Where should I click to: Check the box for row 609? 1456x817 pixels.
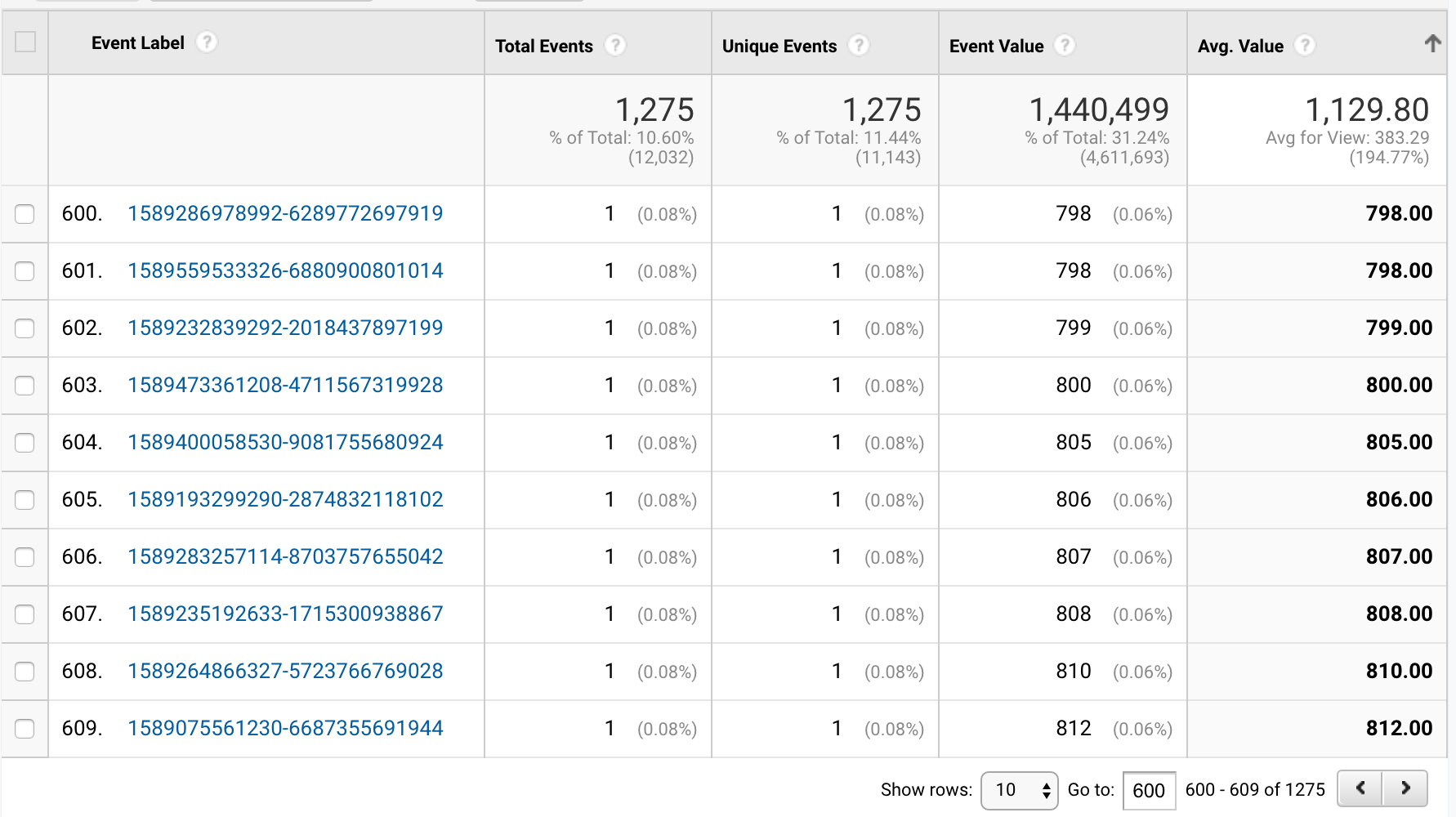tap(25, 729)
